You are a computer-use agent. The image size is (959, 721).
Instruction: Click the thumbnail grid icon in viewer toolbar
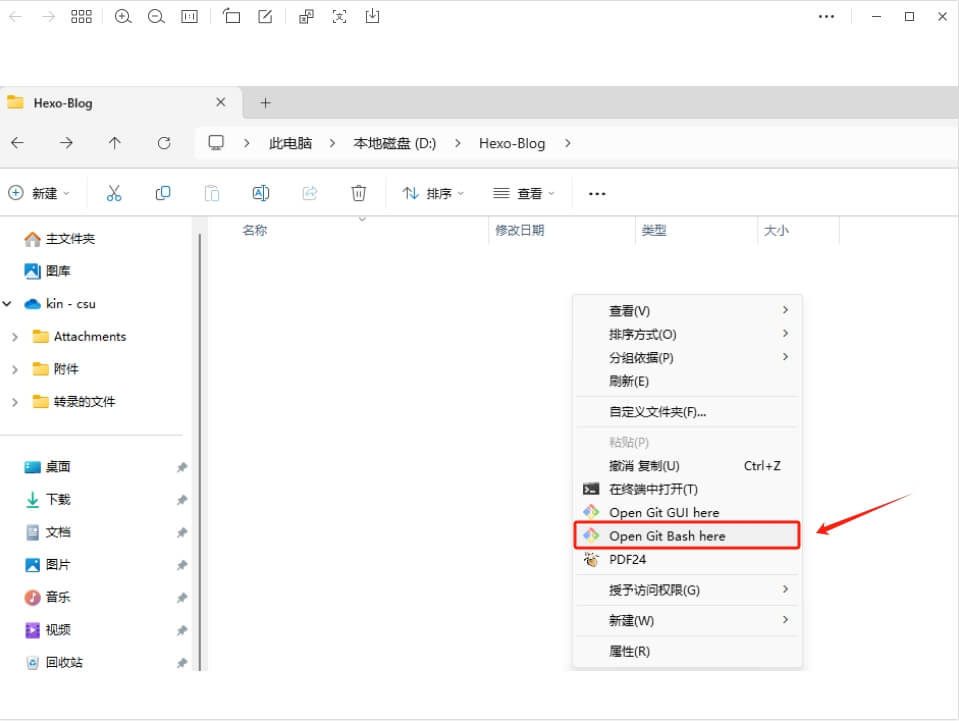coord(82,17)
